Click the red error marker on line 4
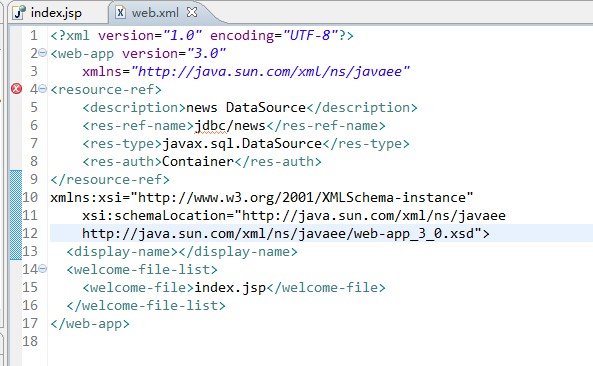The height and width of the screenshot is (366, 593). (16, 89)
